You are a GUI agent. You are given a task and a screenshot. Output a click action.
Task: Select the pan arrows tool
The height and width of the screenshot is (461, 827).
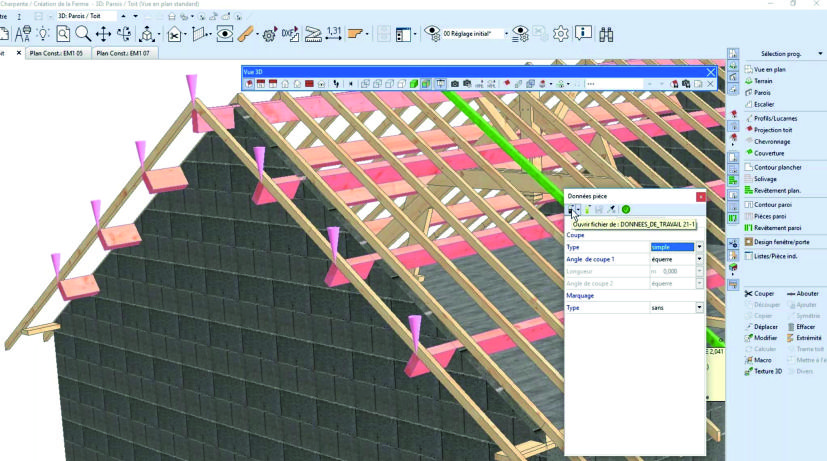click(x=103, y=34)
